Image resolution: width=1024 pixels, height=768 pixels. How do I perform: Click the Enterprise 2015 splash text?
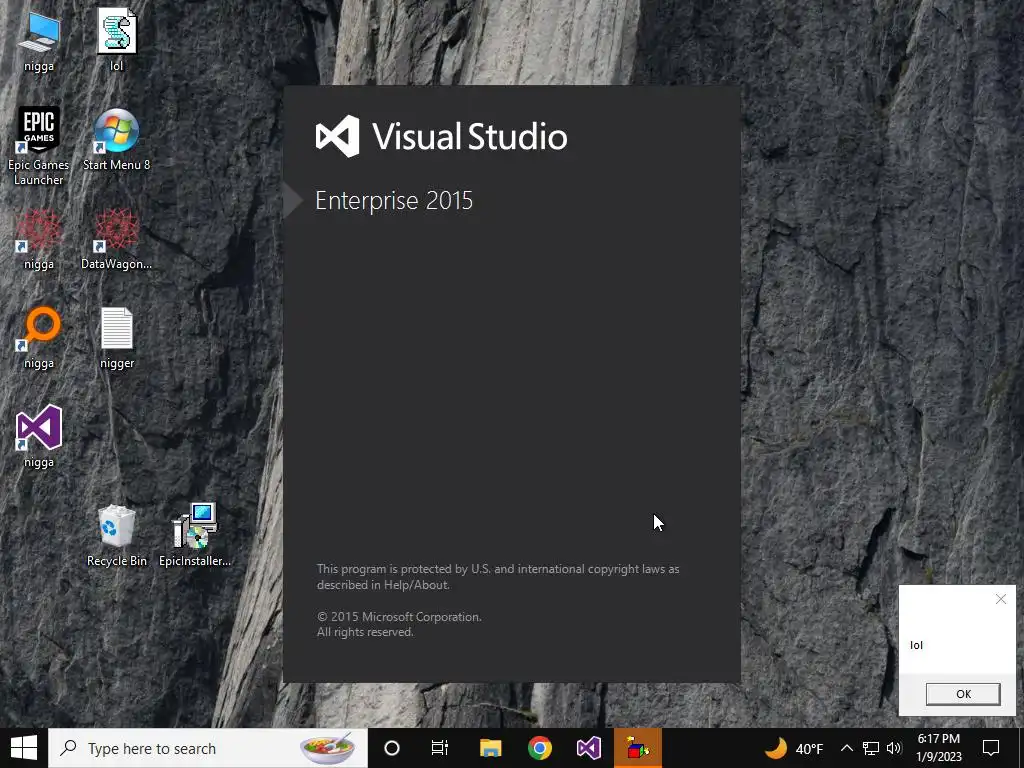[x=394, y=200]
